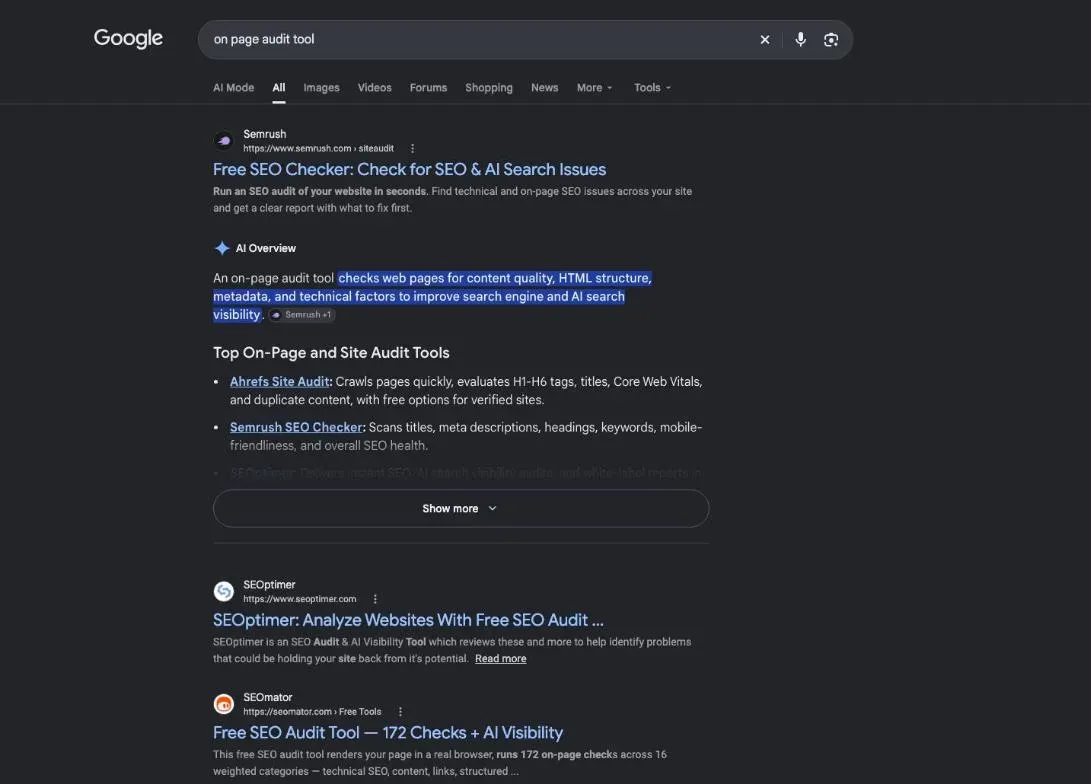This screenshot has width=1091, height=784.
Task: Click the Google logo
Action: click(x=128, y=38)
